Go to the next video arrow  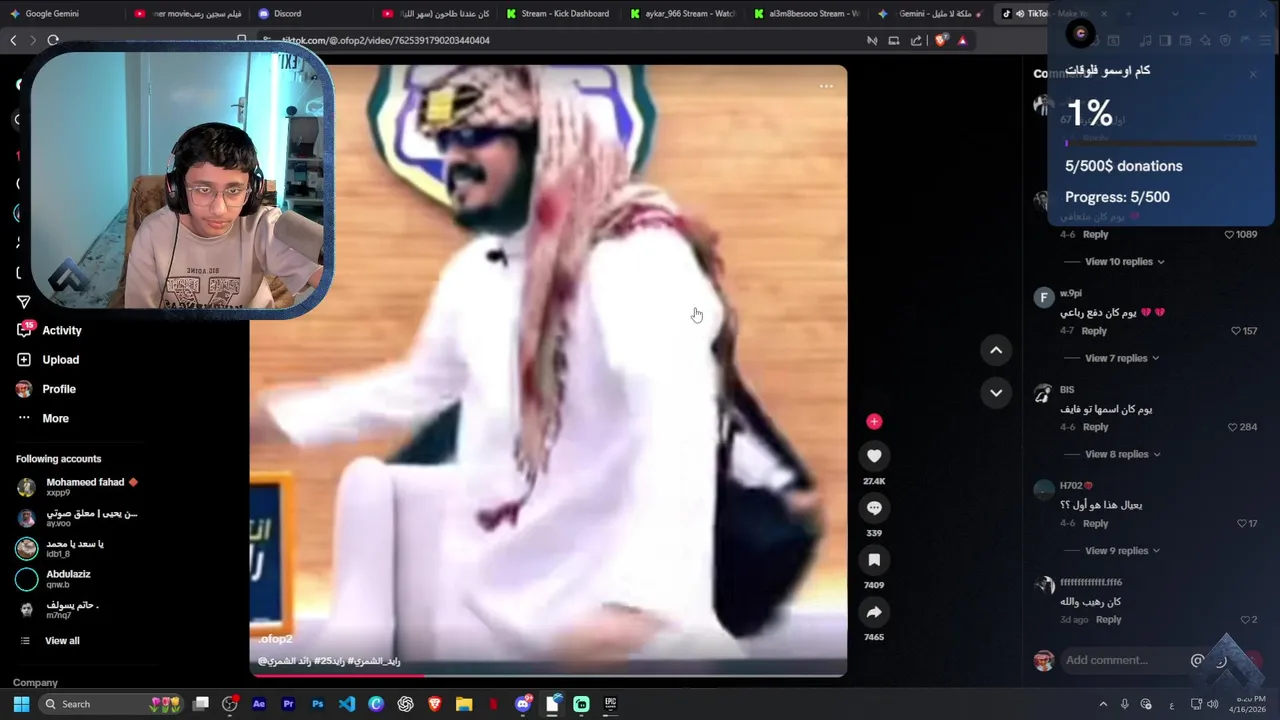pyautogui.click(x=996, y=393)
